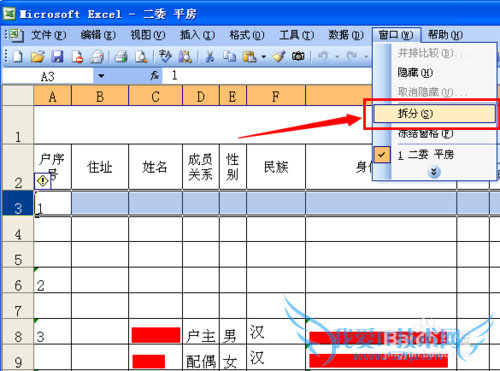This screenshot has width=500, height=371.
Task: Click the 住址 header cell
Action: (100, 167)
